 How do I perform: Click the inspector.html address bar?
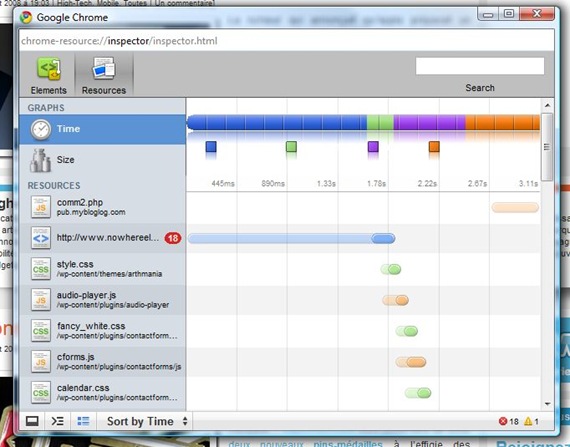coord(286,41)
